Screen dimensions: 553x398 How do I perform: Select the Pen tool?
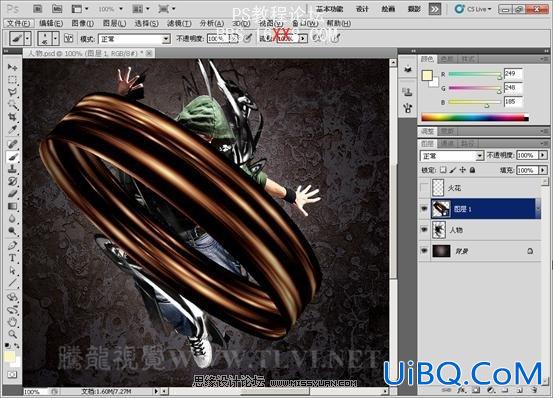pos(12,245)
